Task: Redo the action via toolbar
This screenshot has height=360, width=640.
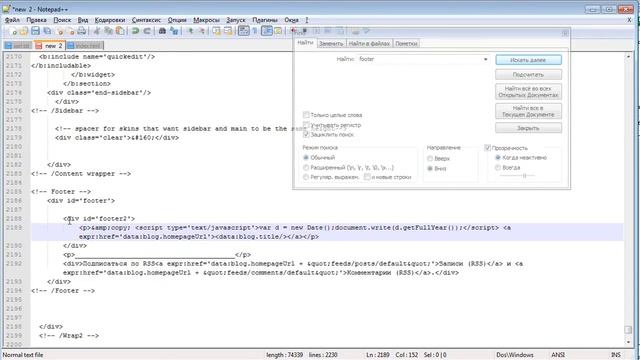Action: pos(147,31)
